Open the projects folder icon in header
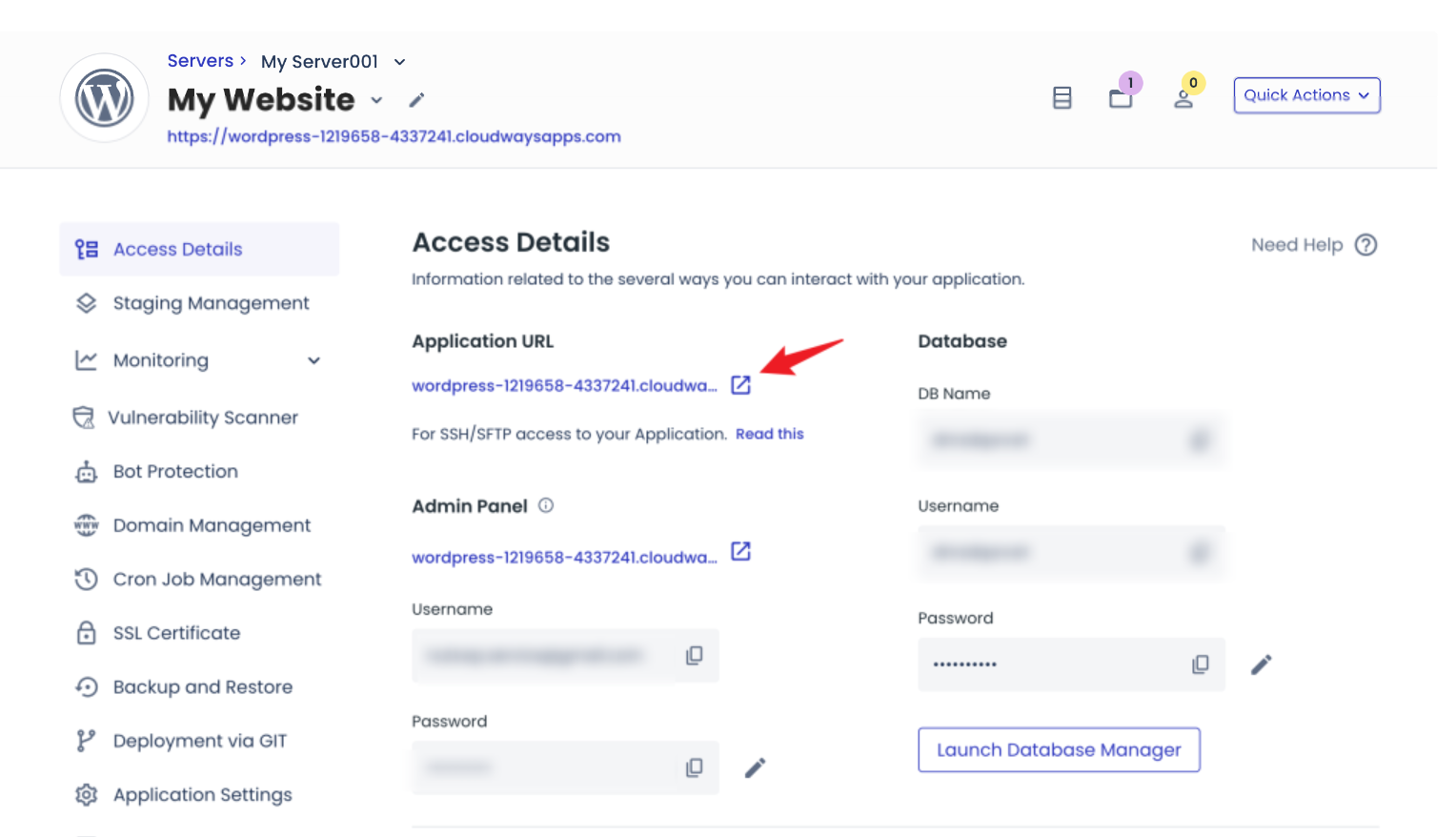Image resolution: width=1456 pixels, height=837 pixels. pyautogui.click(x=1121, y=98)
